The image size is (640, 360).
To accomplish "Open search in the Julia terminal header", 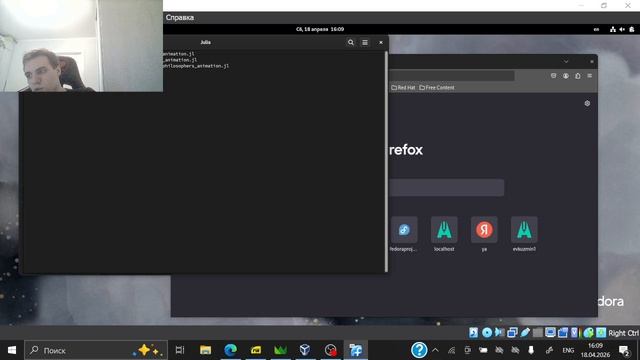I will click(x=351, y=42).
